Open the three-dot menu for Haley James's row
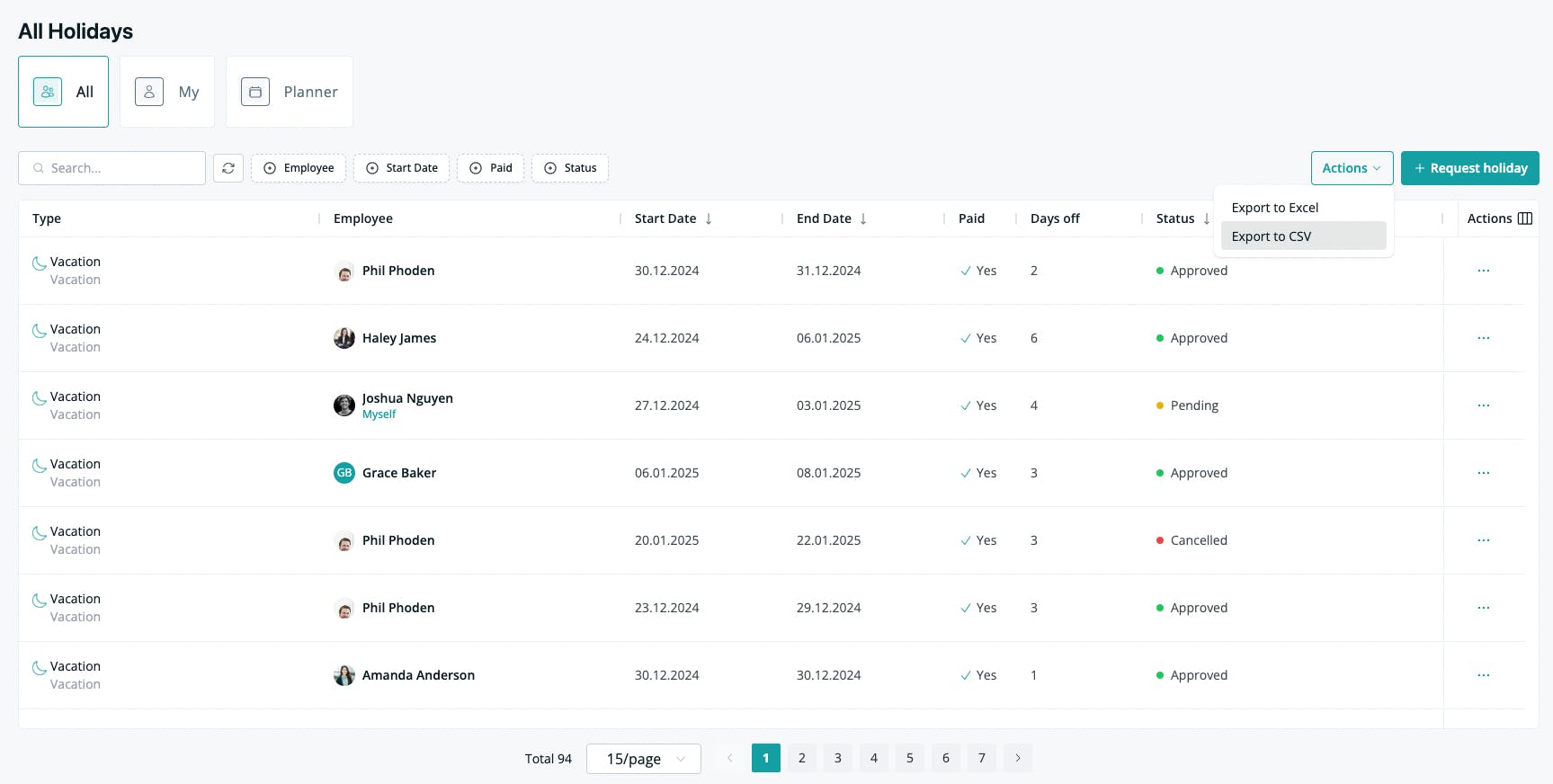The width and height of the screenshot is (1553, 784). point(1484,338)
